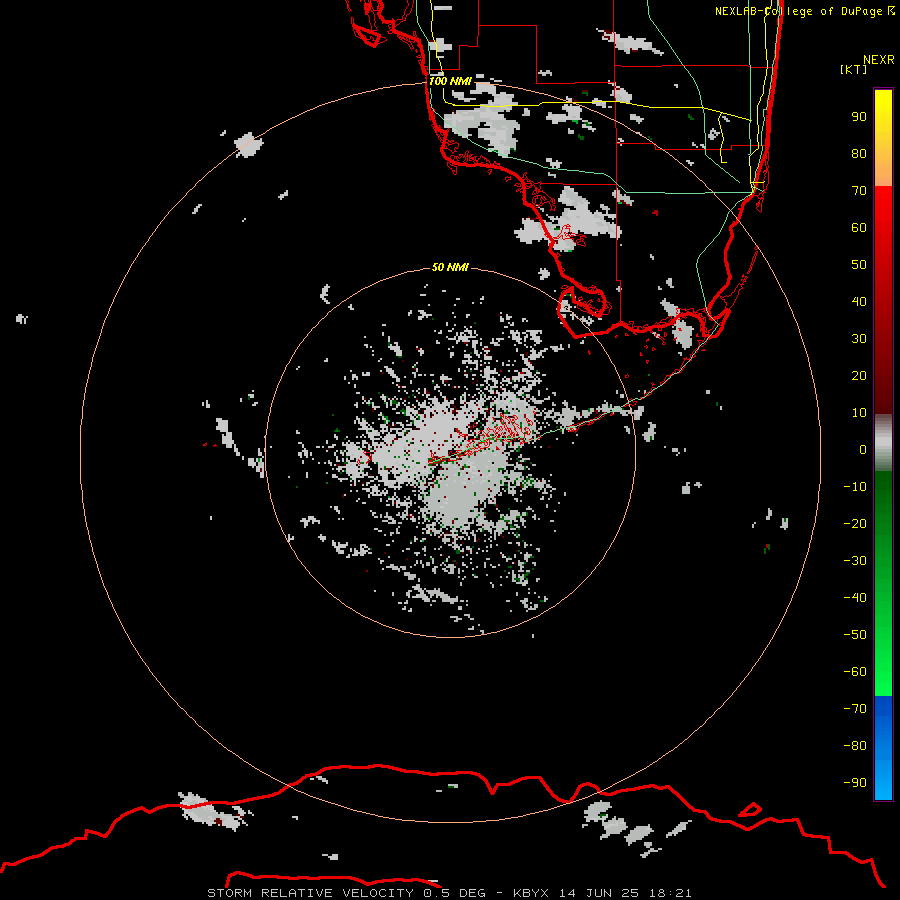Click the 10 value on the color scale
The height and width of the screenshot is (900, 900).
pos(859,413)
